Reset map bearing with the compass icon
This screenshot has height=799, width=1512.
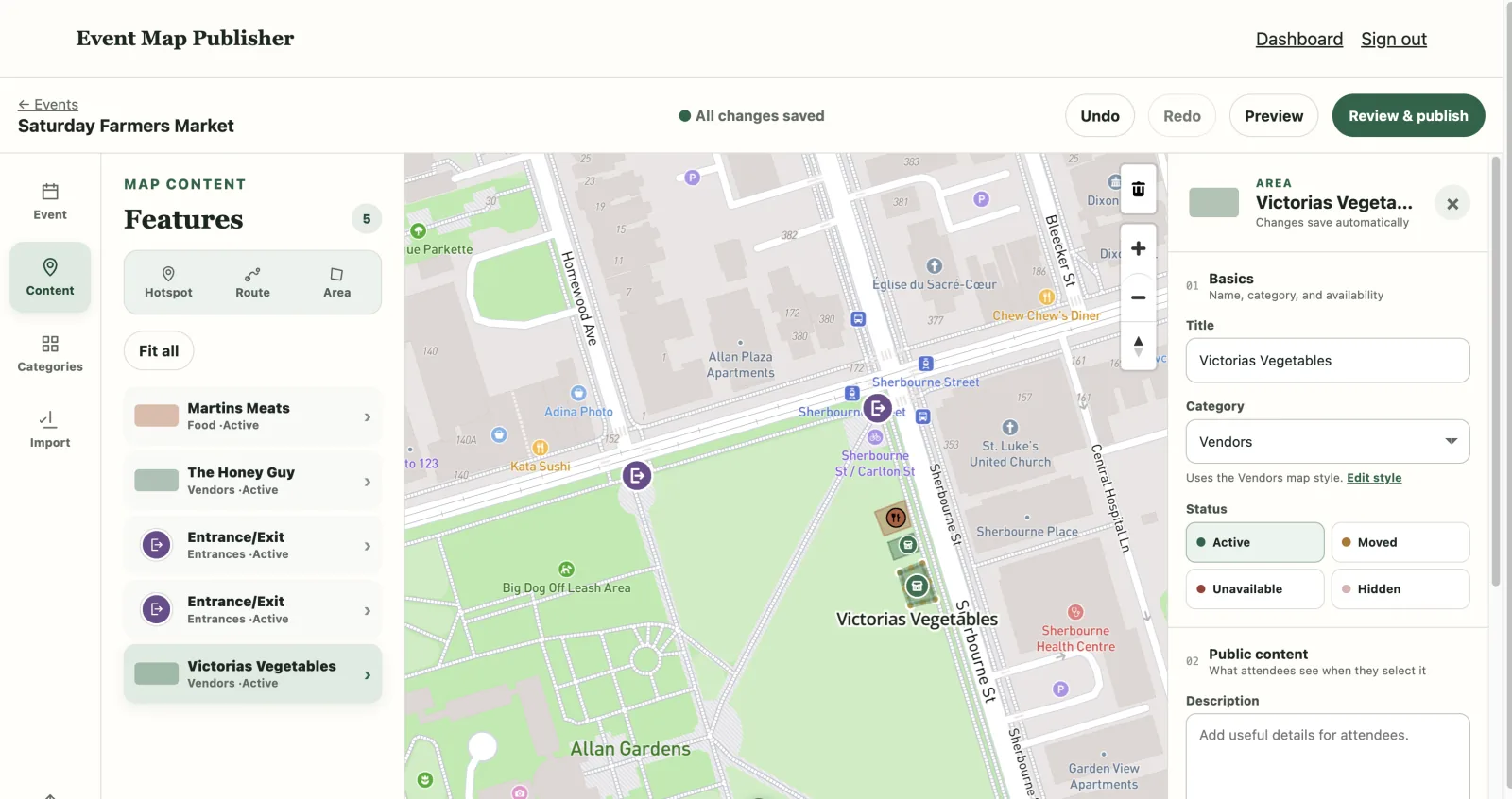pos(1138,347)
